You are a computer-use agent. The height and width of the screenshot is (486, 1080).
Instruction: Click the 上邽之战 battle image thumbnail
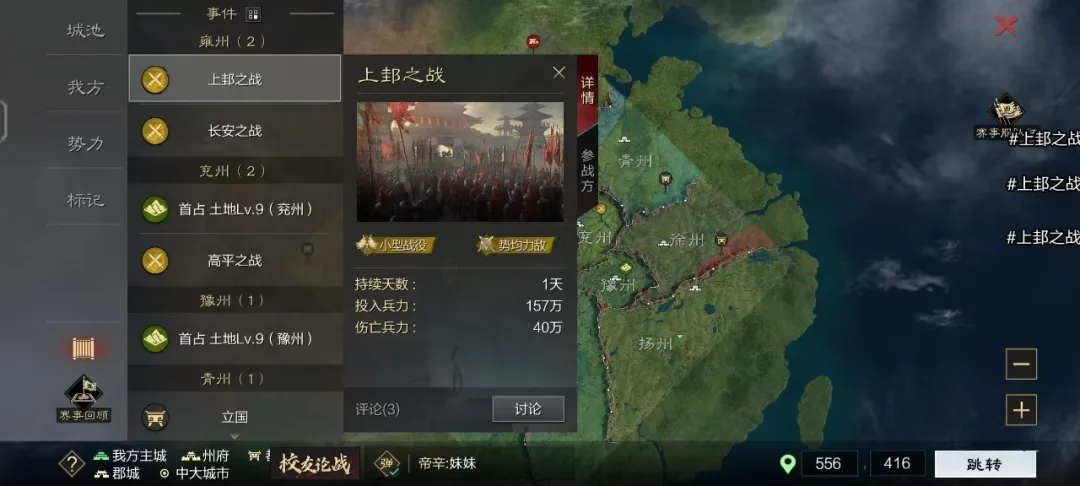(460, 162)
